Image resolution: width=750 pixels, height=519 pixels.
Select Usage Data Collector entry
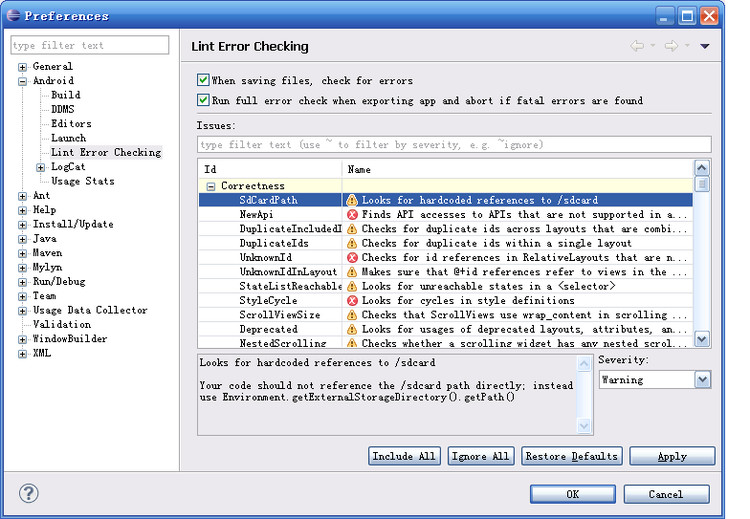(90, 310)
